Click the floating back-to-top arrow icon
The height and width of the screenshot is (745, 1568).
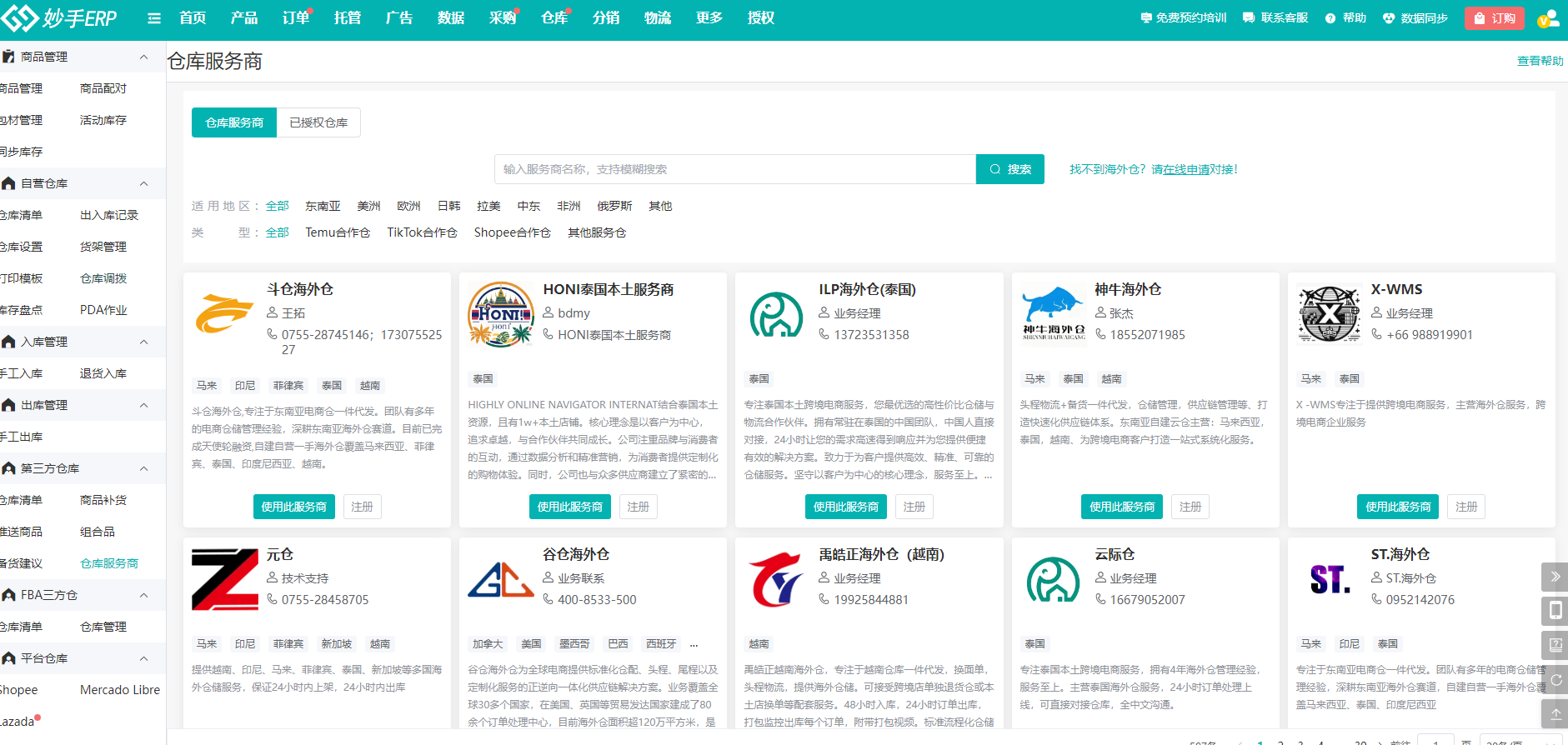coord(1555,714)
